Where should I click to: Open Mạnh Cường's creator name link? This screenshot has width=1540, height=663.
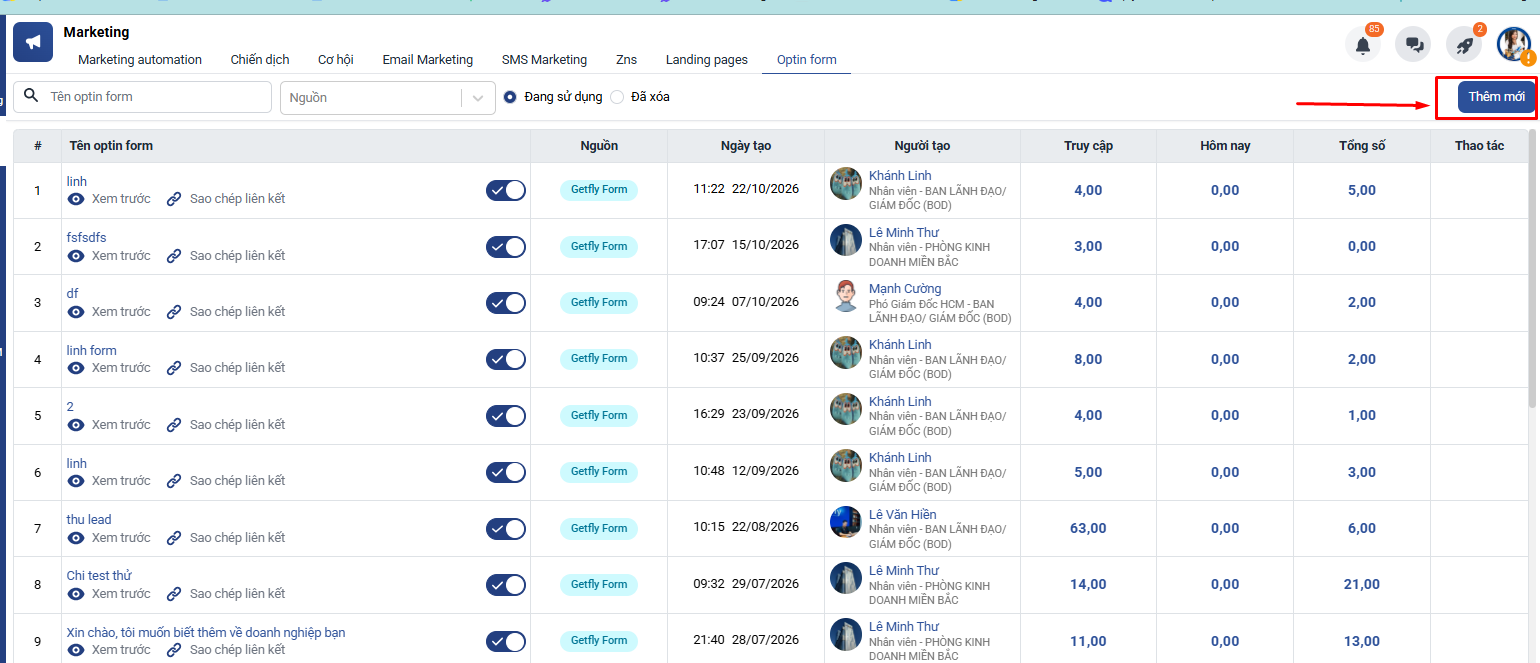[x=905, y=289]
